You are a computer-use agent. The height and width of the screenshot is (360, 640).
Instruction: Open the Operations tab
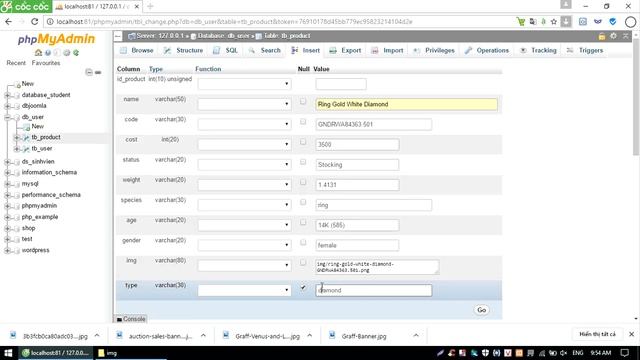pyautogui.click(x=487, y=50)
